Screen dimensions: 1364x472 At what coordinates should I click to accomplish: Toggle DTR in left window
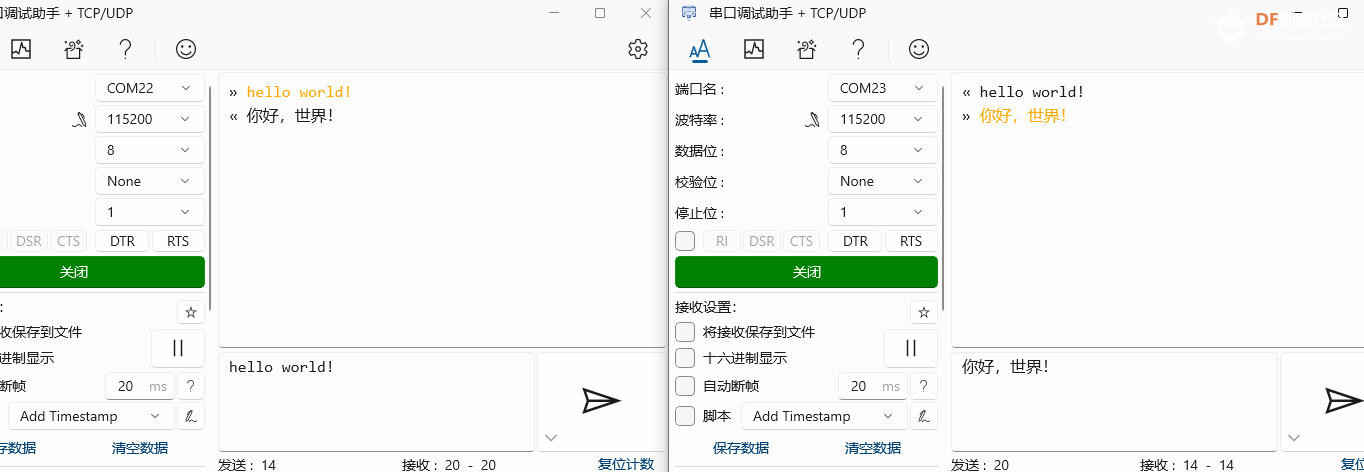[x=122, y=241]
